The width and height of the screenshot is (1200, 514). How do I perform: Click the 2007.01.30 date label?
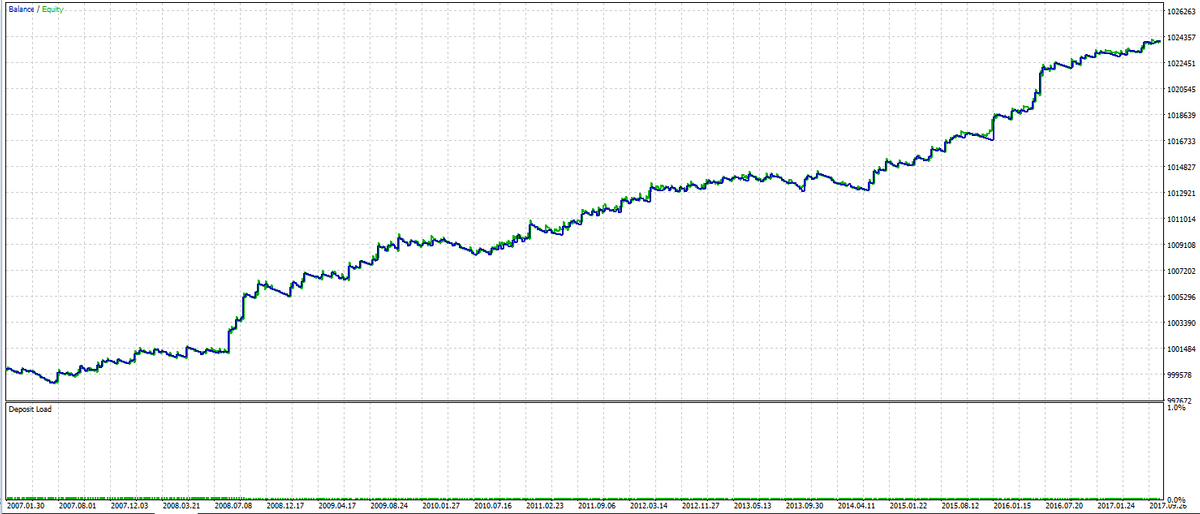coord(24,507)
